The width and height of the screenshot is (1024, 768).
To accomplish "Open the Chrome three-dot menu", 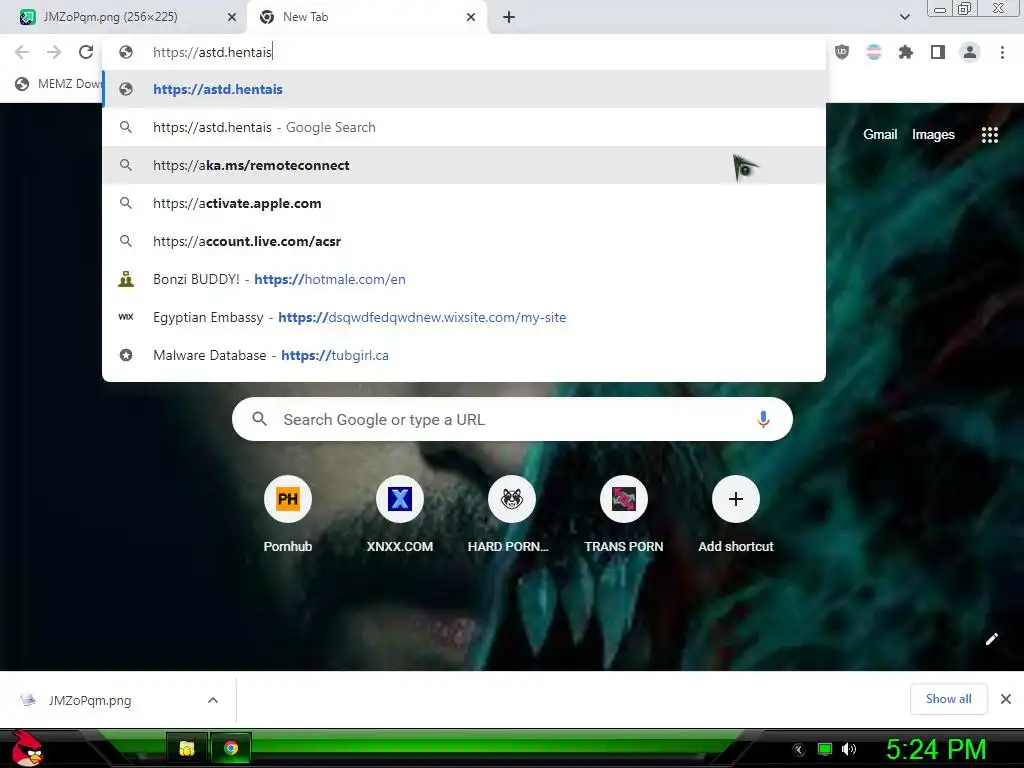I will point(1002,52).
